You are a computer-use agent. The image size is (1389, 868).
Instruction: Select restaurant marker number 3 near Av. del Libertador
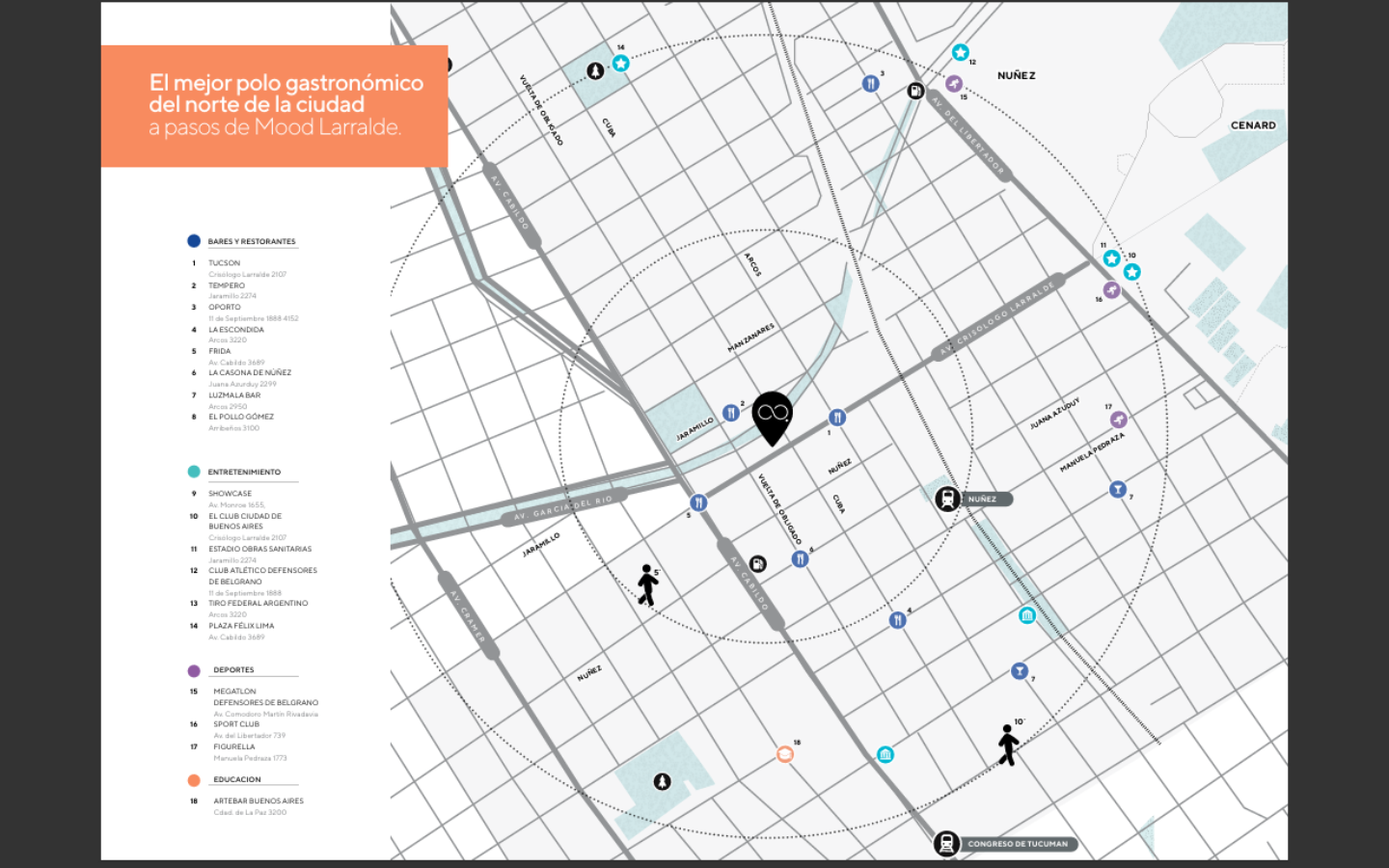(870, 84)
